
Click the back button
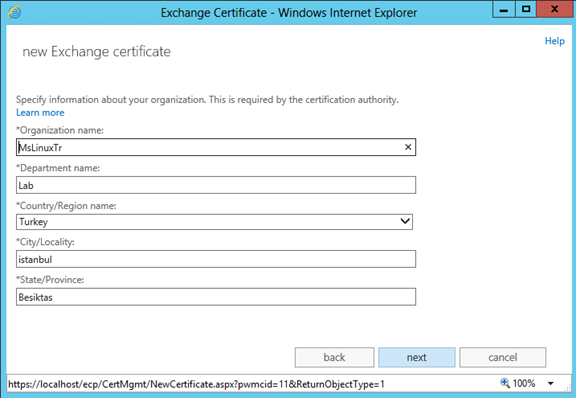(334, 357)
